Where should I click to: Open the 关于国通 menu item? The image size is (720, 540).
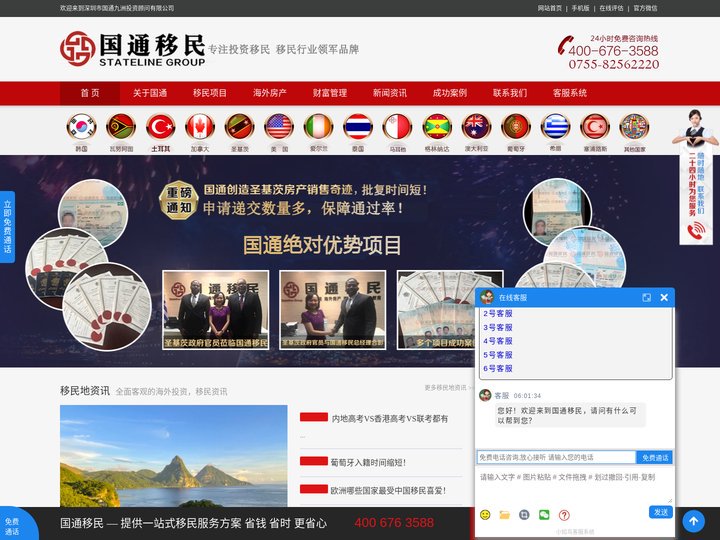150,93
